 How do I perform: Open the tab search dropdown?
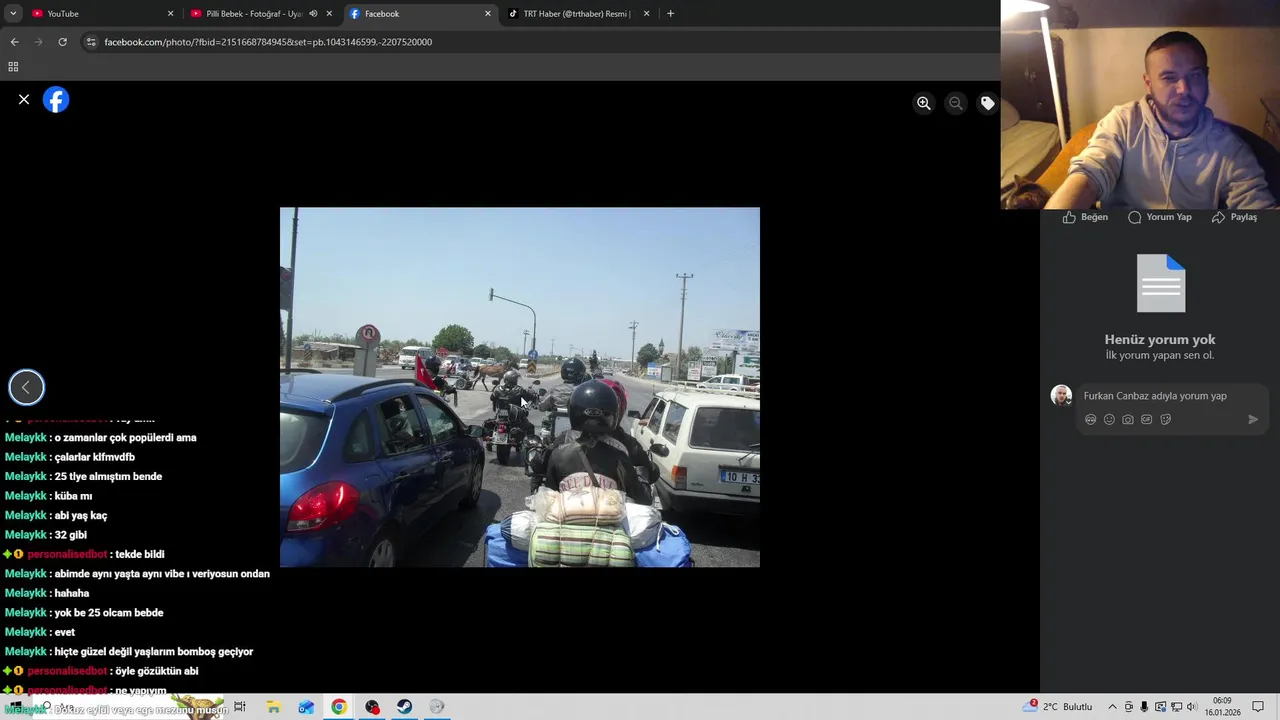pyautogui.click(x=13, y=14)
